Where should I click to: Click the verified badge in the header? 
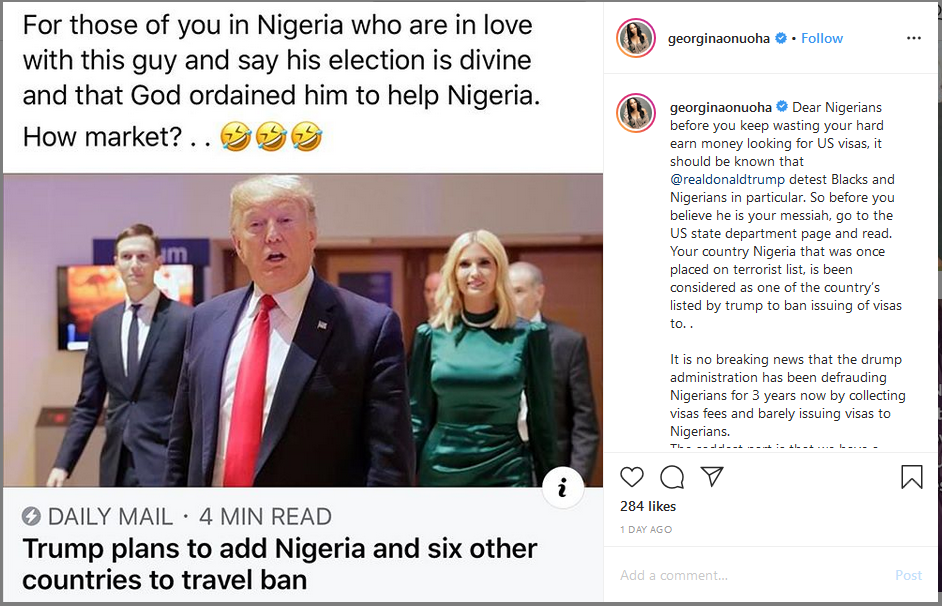(781, 38)
